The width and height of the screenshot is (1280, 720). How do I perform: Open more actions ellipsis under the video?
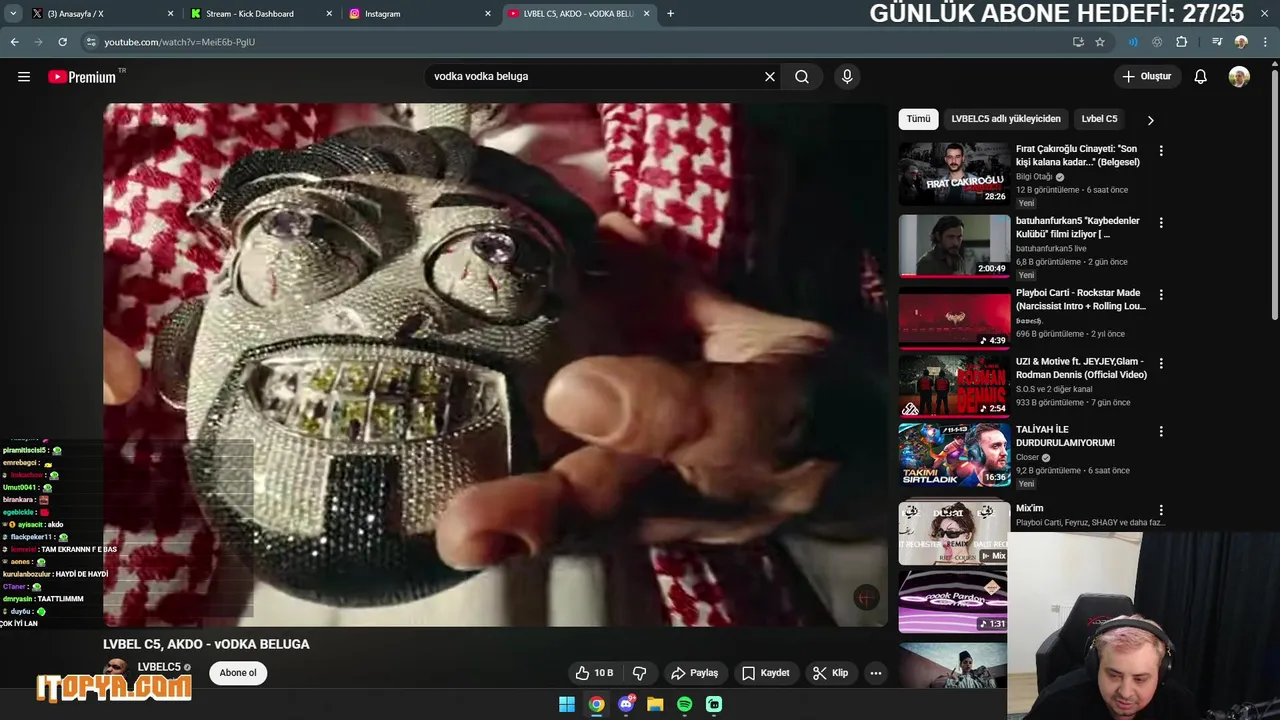coord(876,673)
